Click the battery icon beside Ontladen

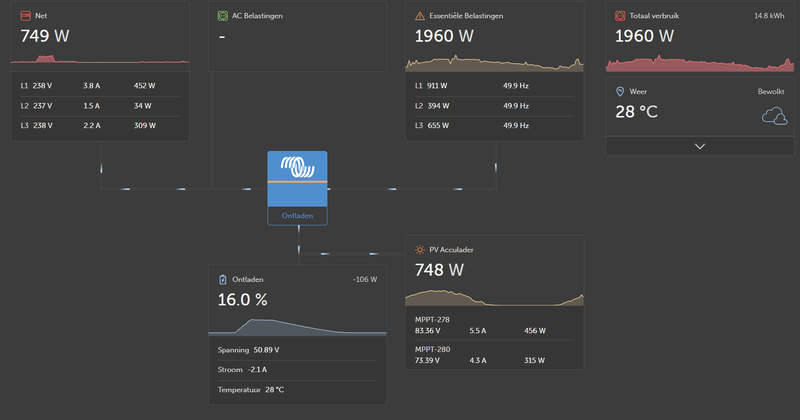(222, 280)
